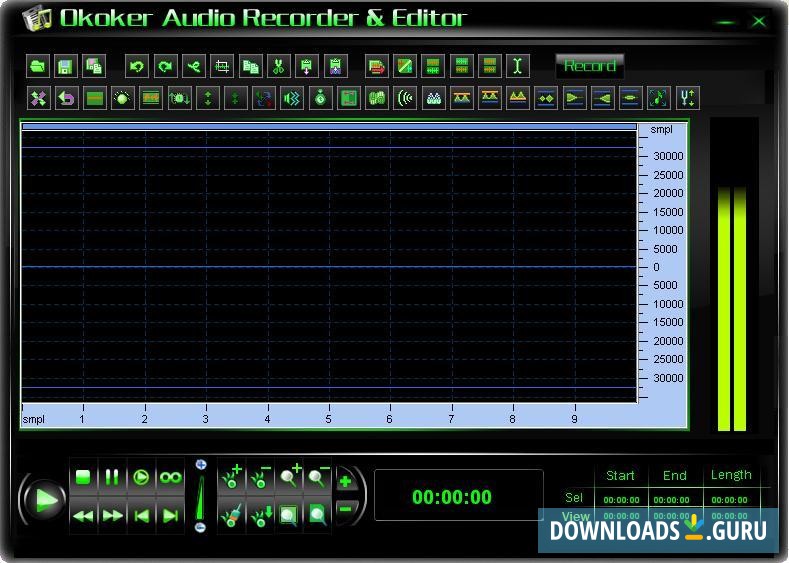Click the "Sel" row label
The image size is (789, 563).
[x=574, y=498]
